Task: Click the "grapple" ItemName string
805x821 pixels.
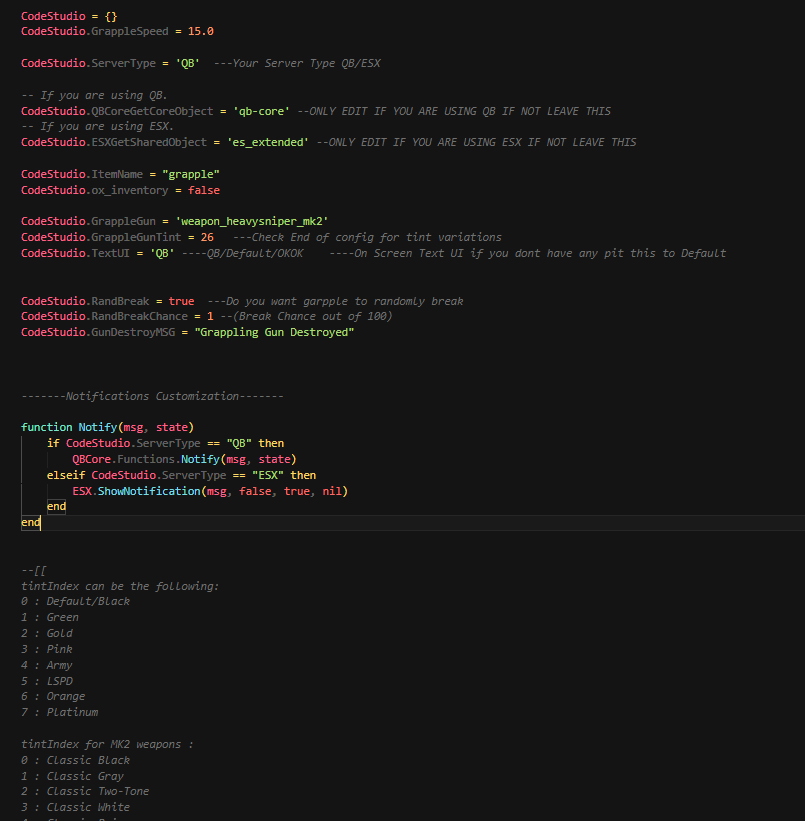Action: click(191, 174)
